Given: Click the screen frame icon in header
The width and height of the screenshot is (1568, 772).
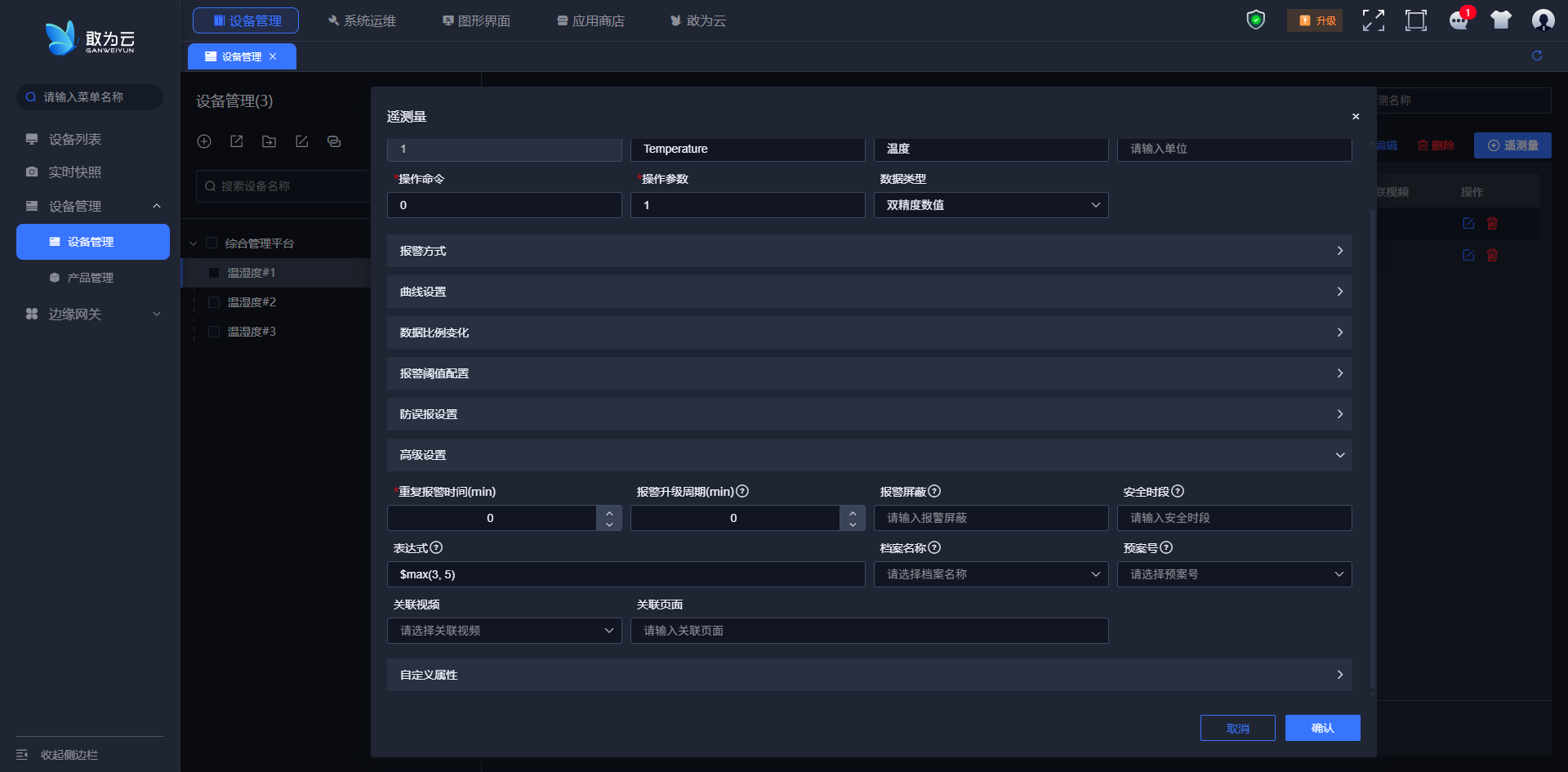Looking at the screenshot, I should click(x=1416, y=20).
